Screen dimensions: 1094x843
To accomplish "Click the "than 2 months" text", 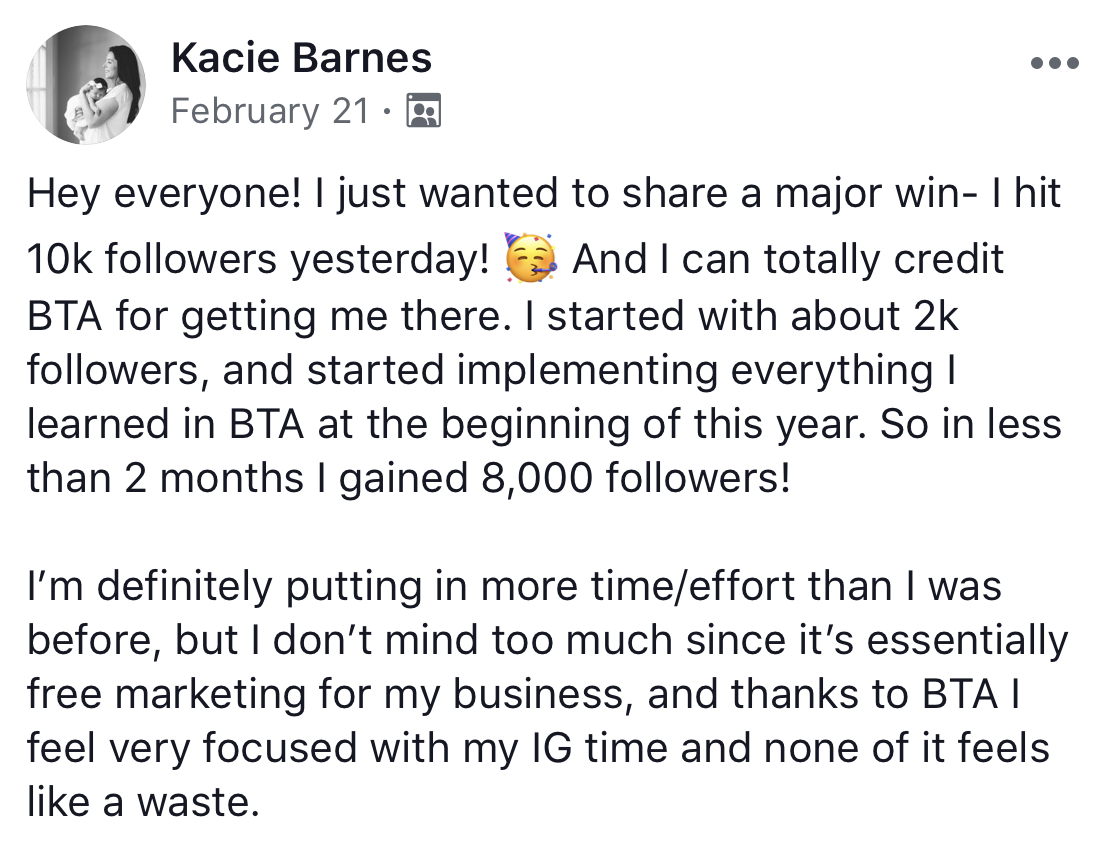I will (x=165, y=479).
